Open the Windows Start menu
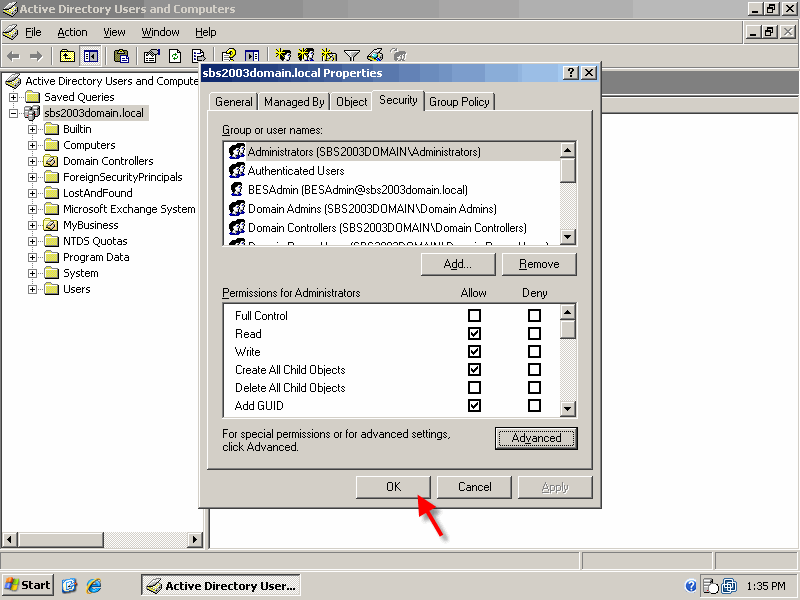 click(x=28, y=585)
